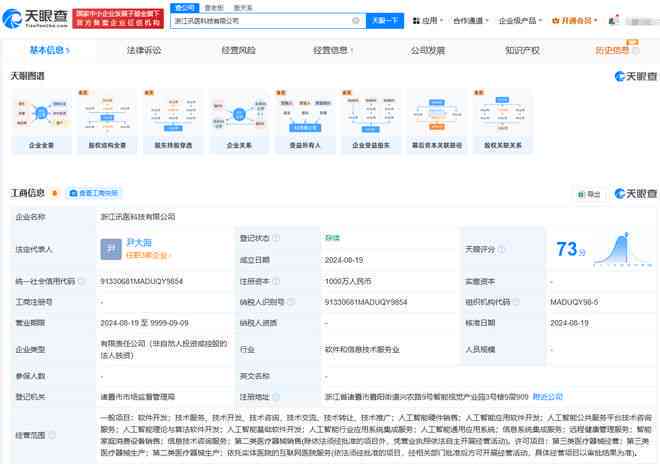Image resolution: width=660 pixels, height=464 pixels.
Task: Open the 开通会员 dropdown
Action: tap(575, 20)
